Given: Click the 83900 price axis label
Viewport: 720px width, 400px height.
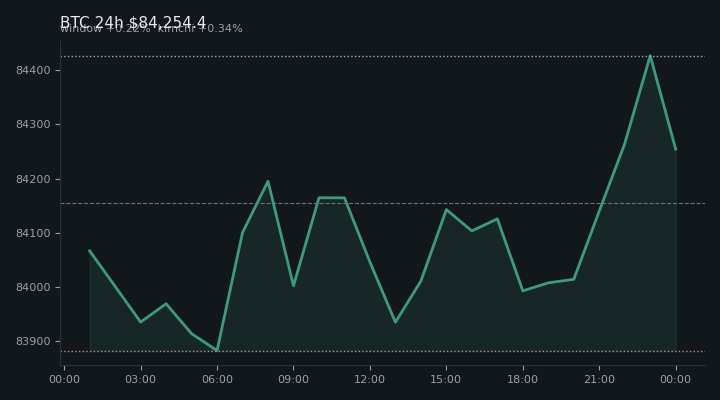Looking at the screenshot, I should [33, 341].
